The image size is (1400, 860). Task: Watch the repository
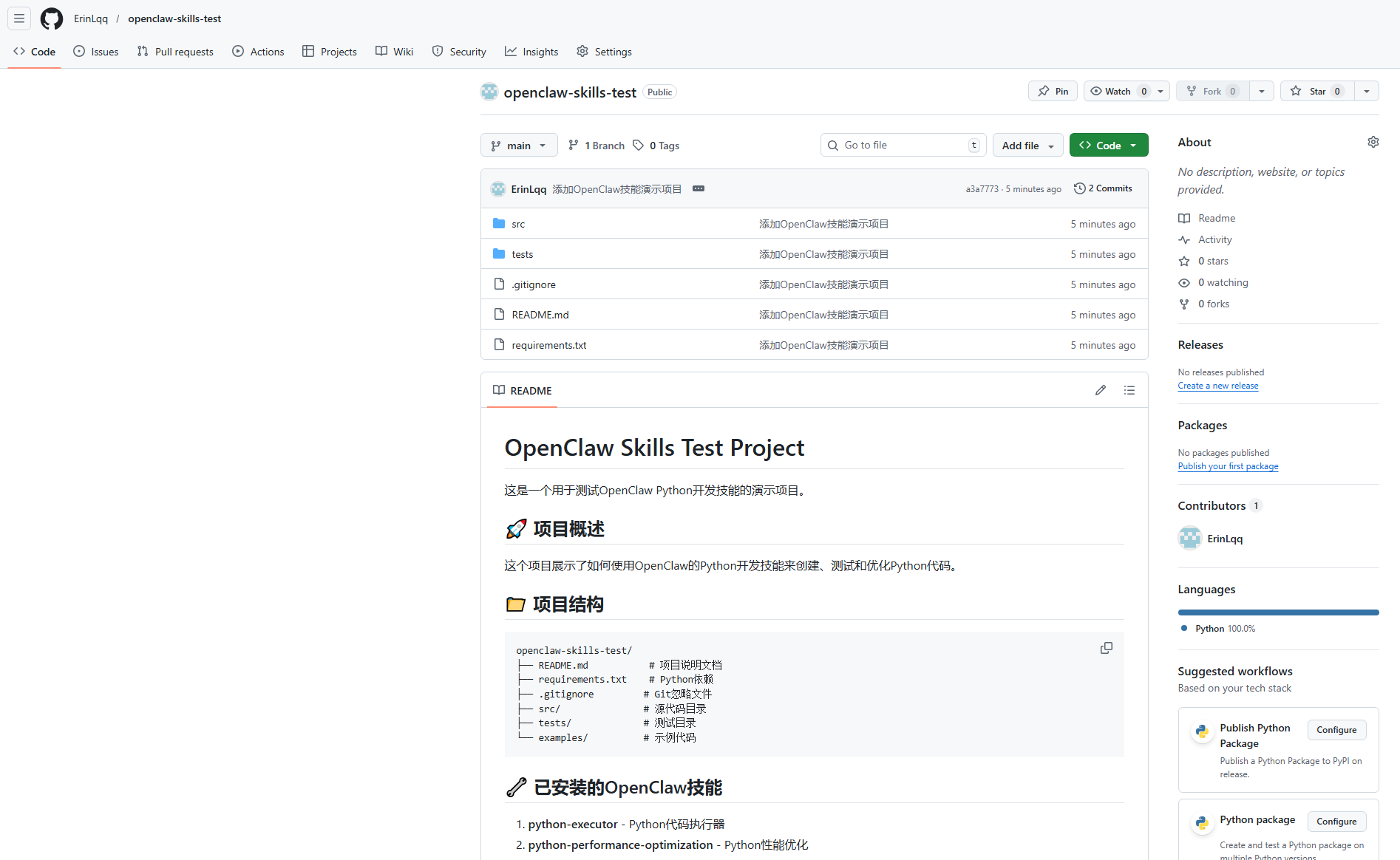pos(1118,91)
